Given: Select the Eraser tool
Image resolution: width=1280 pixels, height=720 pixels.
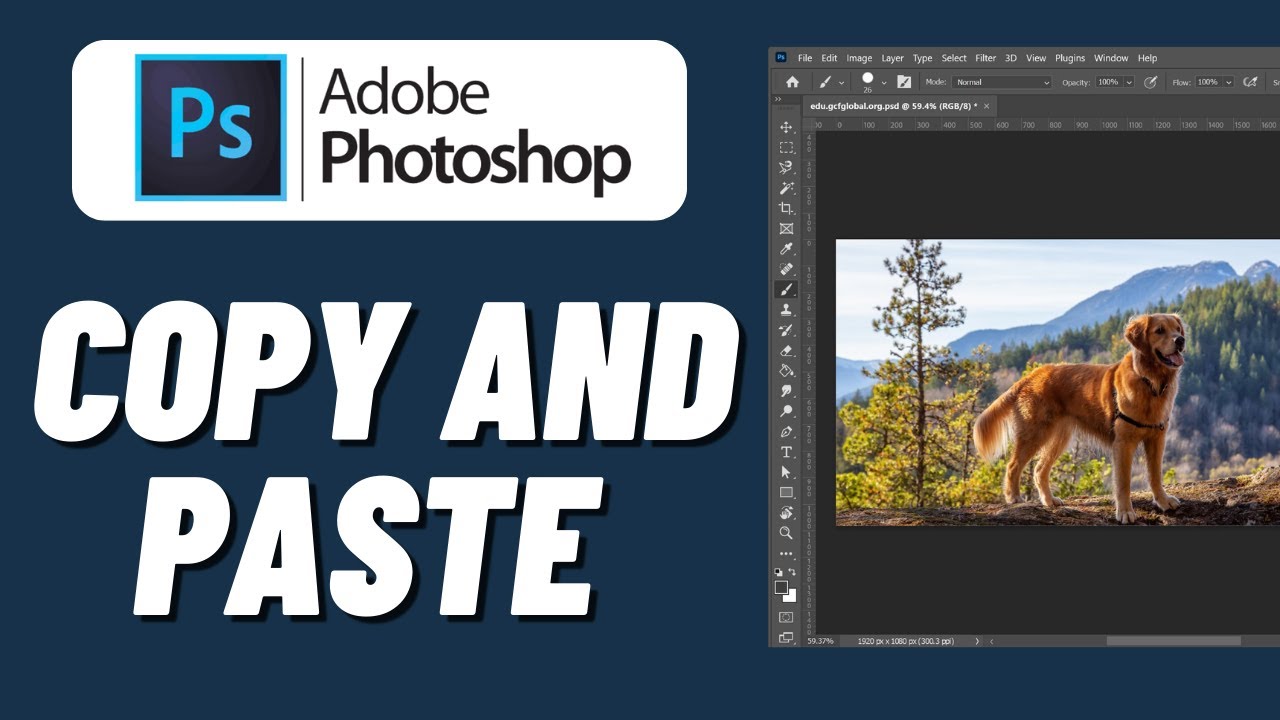Looking at the screenshot, I should 786,350.
